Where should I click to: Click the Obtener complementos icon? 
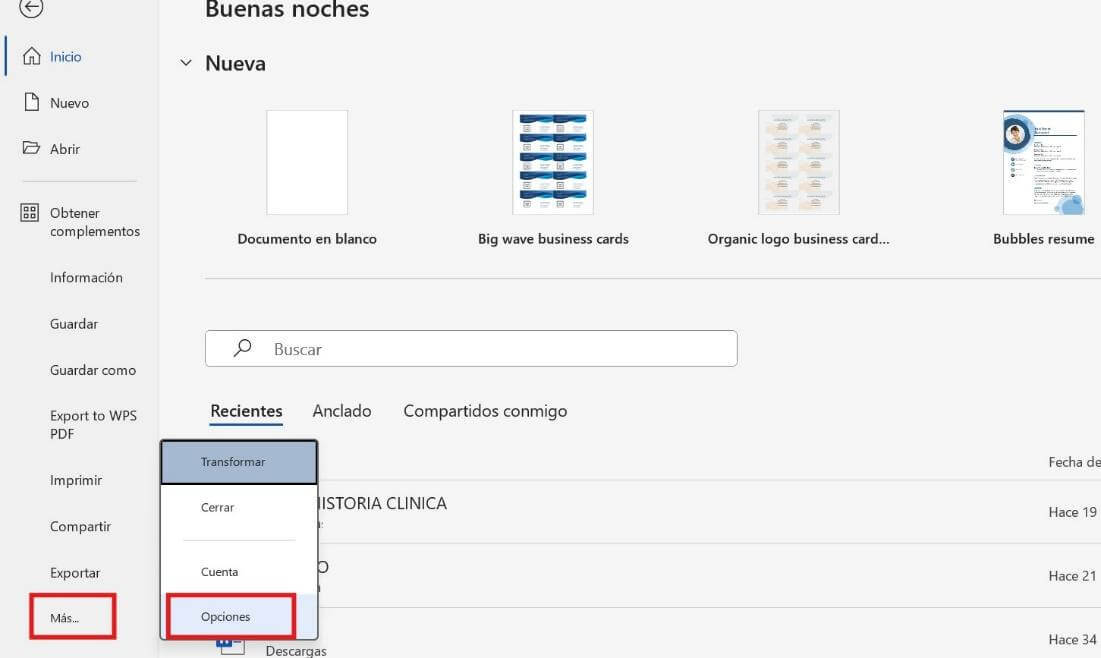point(30,213)
